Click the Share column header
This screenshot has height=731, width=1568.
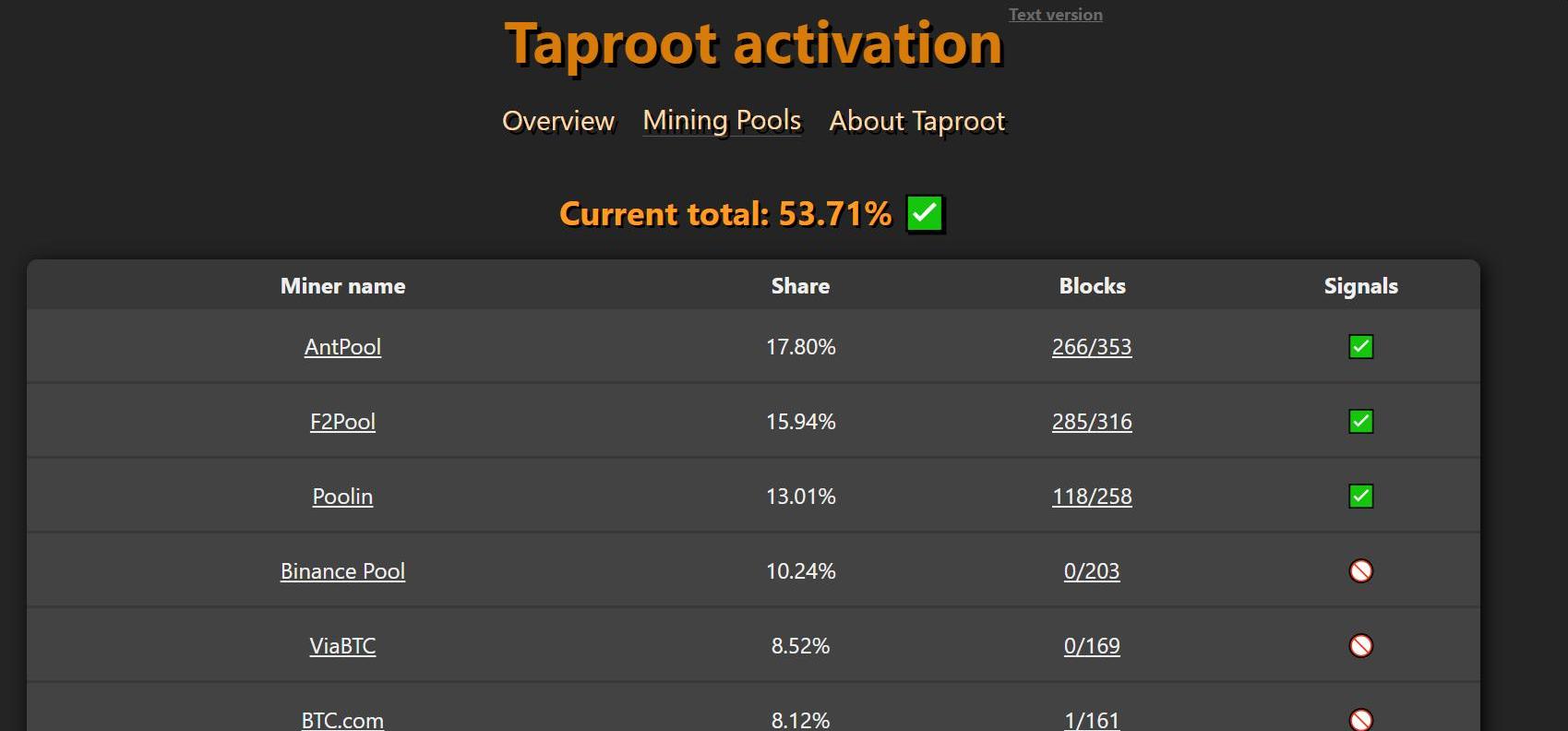(800, 286)
